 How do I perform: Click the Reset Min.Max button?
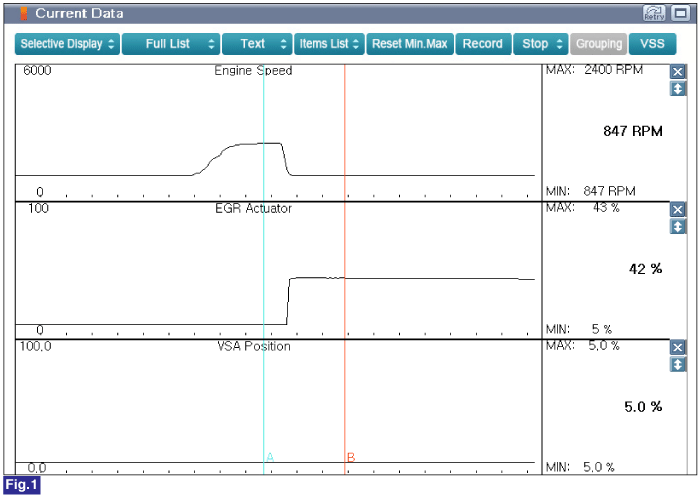point(410,44)
